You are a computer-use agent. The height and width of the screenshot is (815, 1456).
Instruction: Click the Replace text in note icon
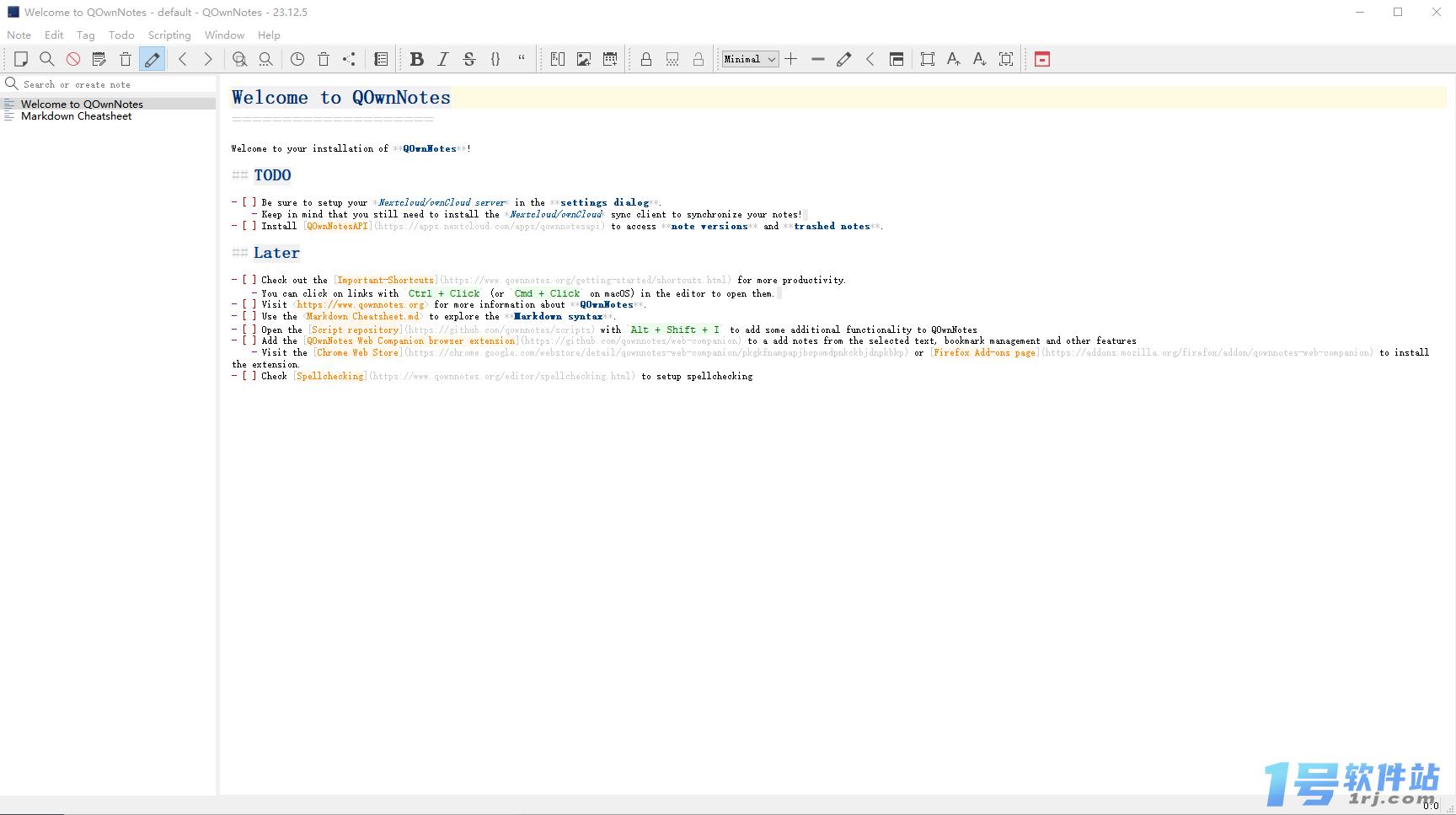point(266,59)
